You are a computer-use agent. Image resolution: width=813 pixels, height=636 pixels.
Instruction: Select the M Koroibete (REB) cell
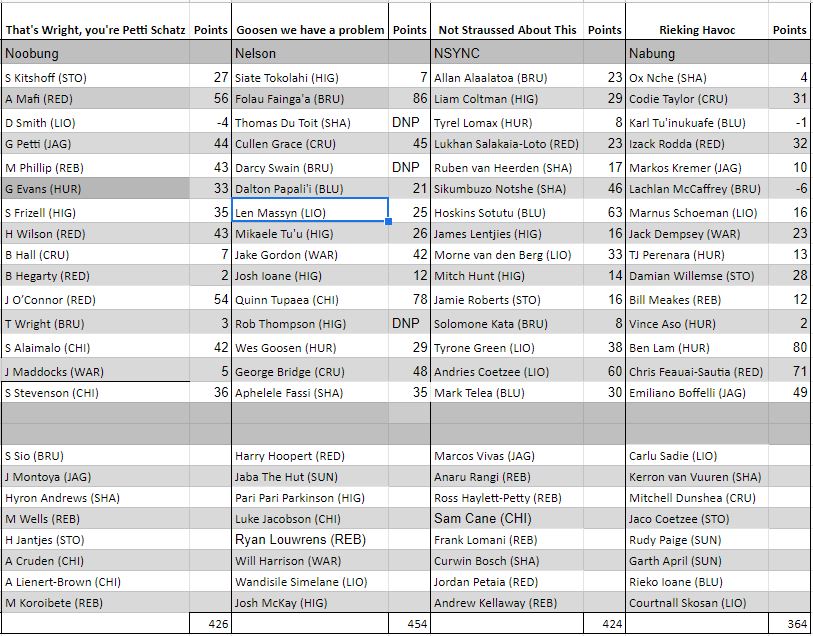click(95, 603)
